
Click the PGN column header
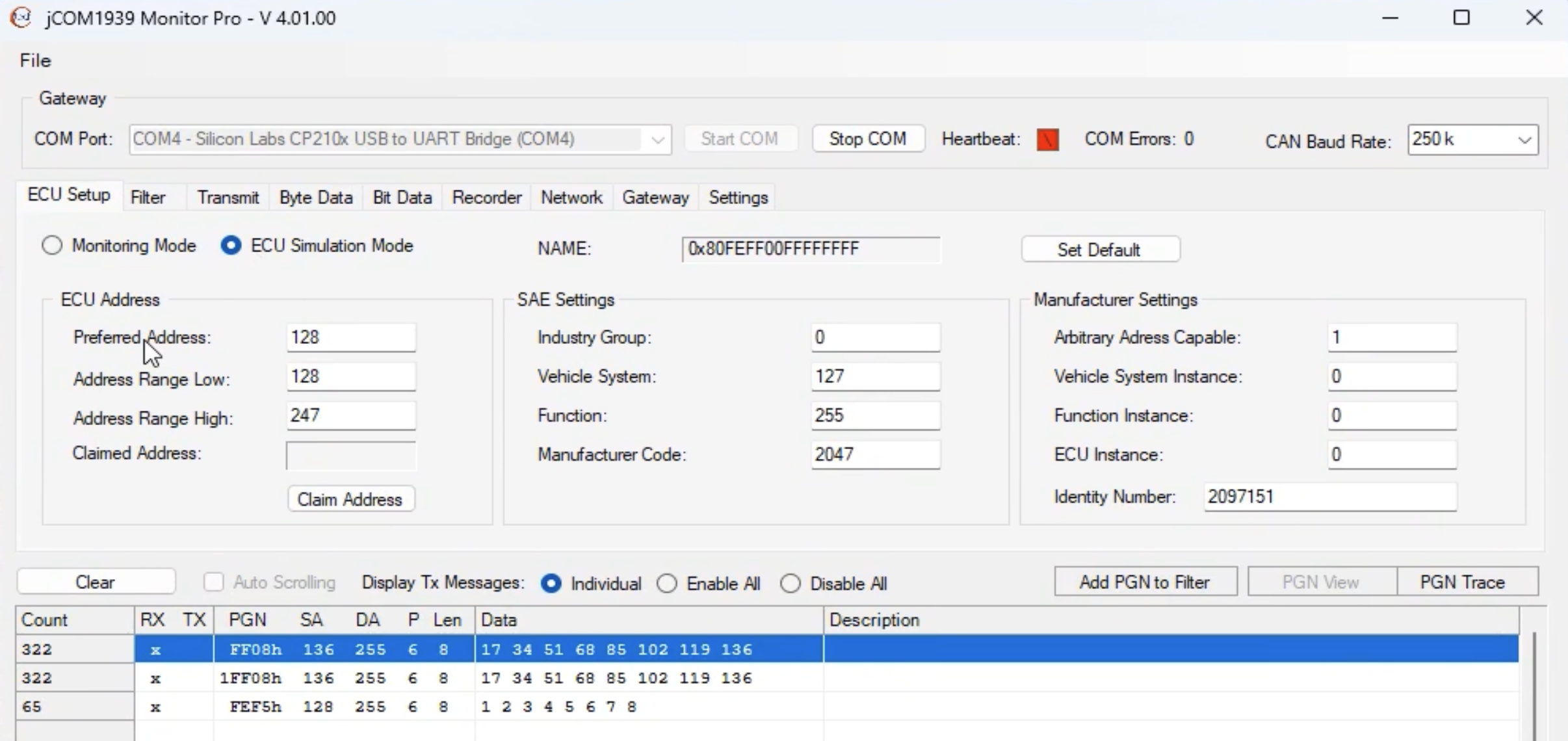(x=248, y=620)
